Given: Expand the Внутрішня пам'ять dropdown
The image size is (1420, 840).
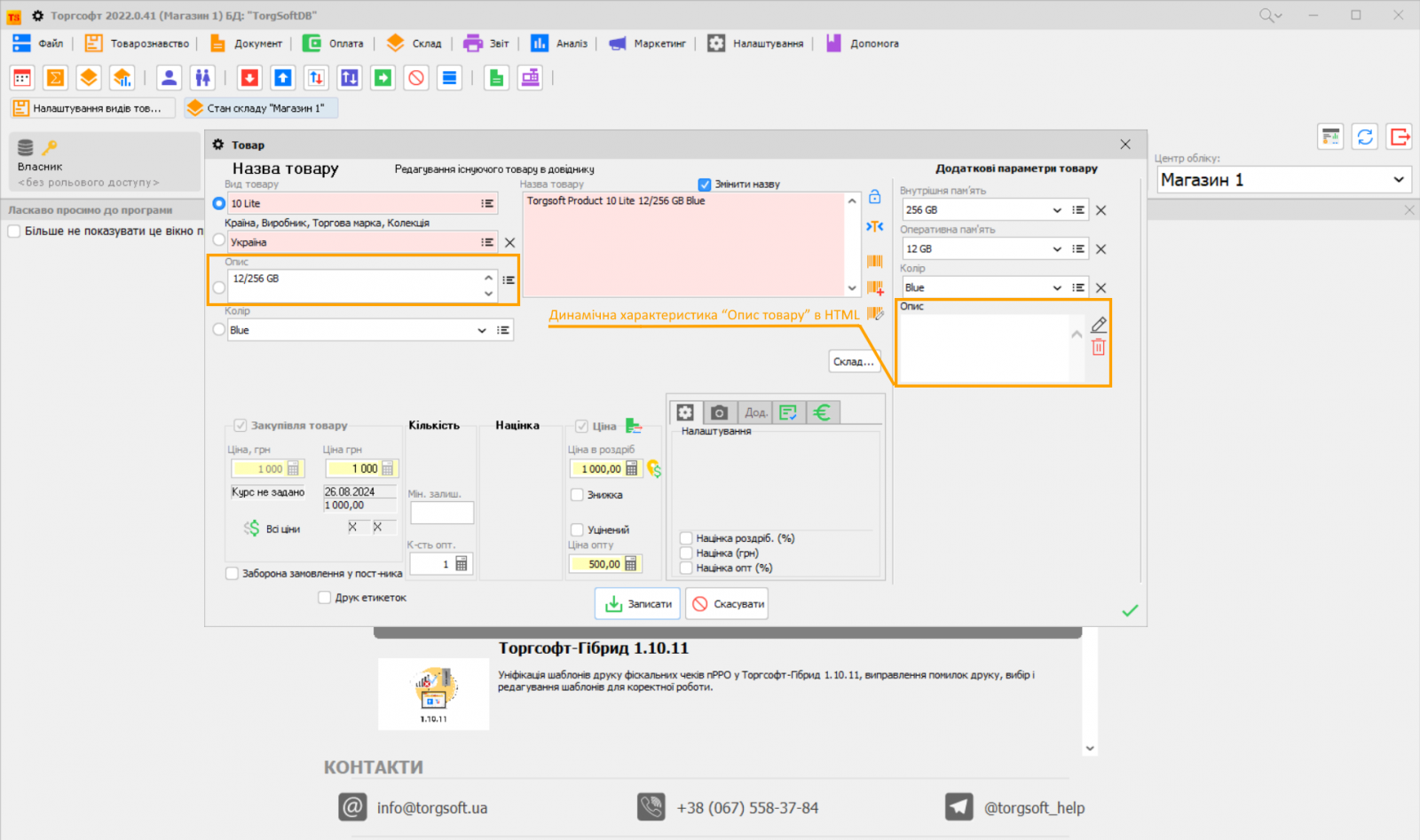Looking at the screenshot, I should [x=1056, y=210].
